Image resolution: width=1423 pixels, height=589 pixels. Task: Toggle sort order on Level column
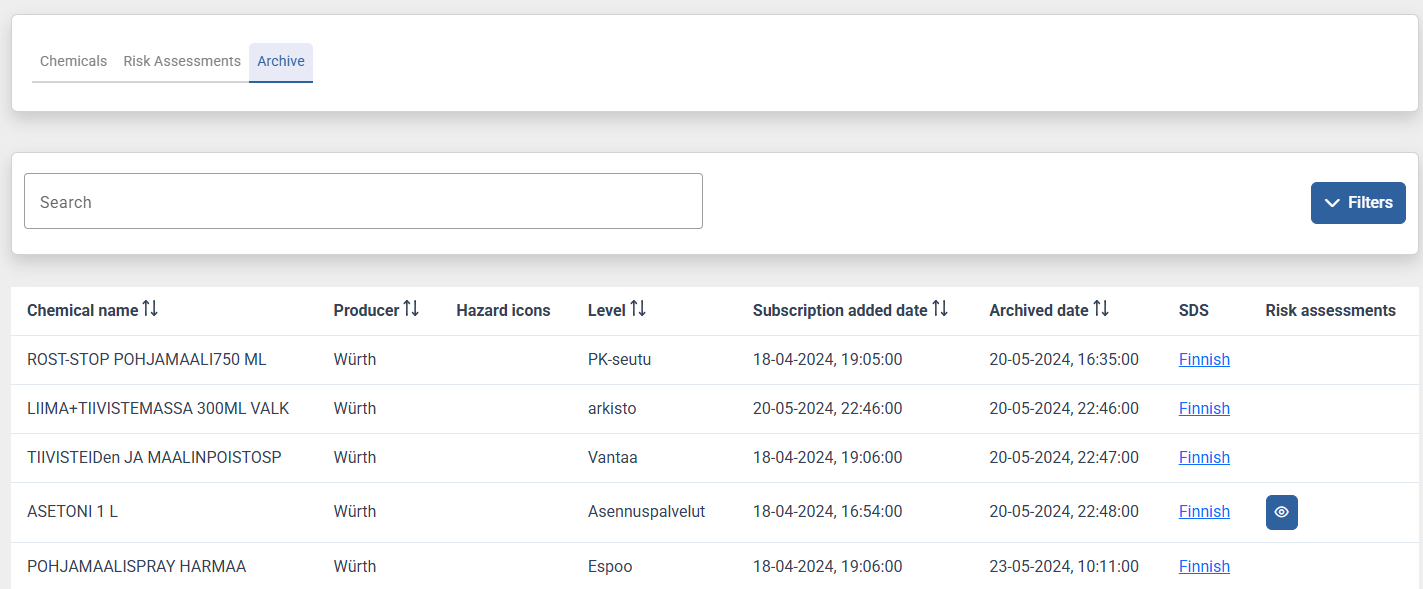638,309
